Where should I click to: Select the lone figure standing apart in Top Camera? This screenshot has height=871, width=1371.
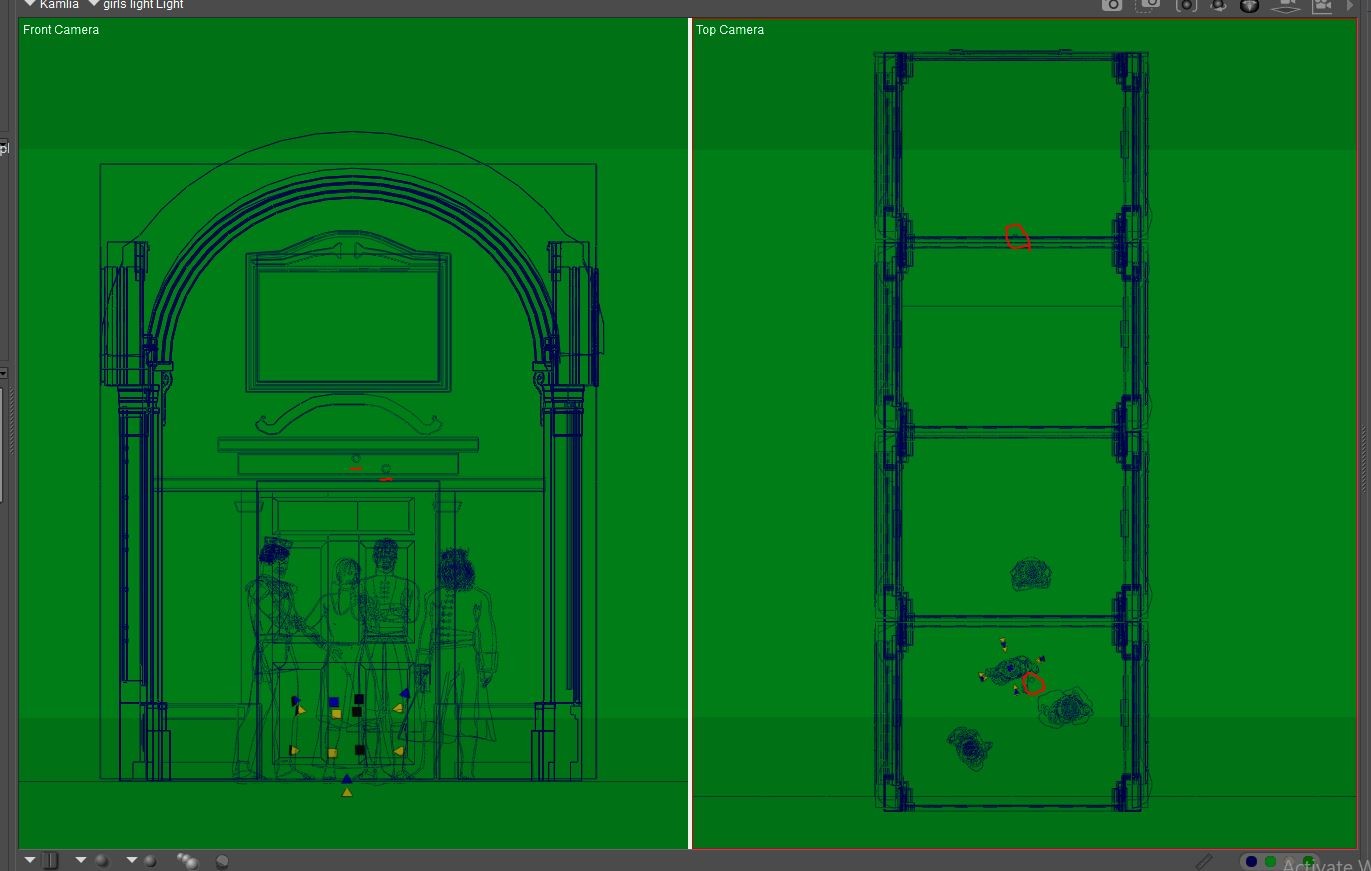tap(1030, 574)
